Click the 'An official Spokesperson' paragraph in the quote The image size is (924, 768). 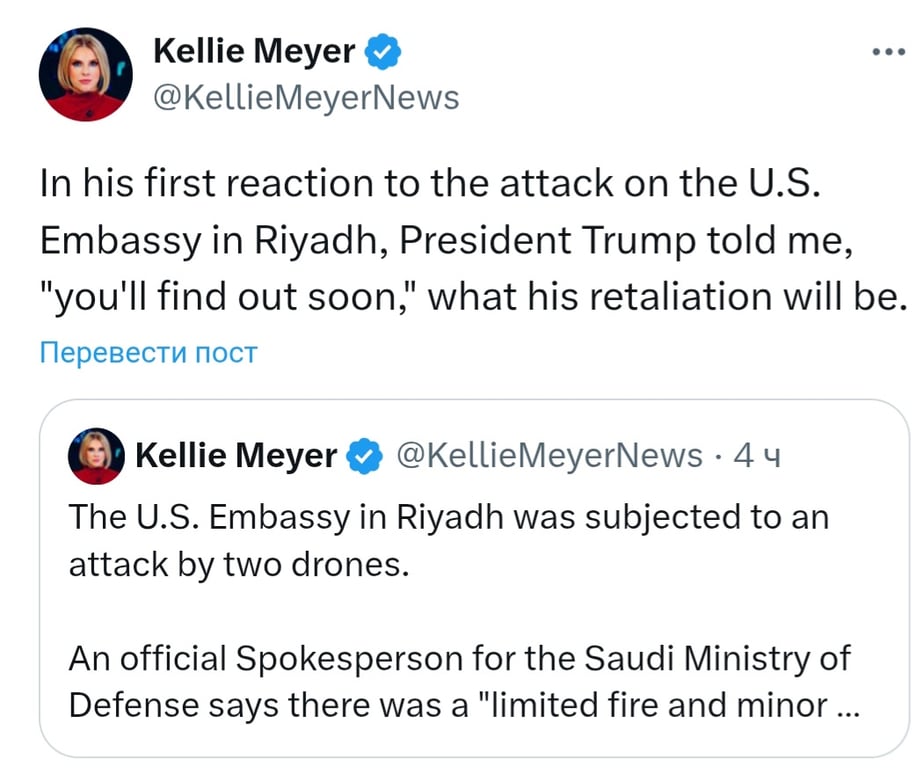[x=460, y=659]
